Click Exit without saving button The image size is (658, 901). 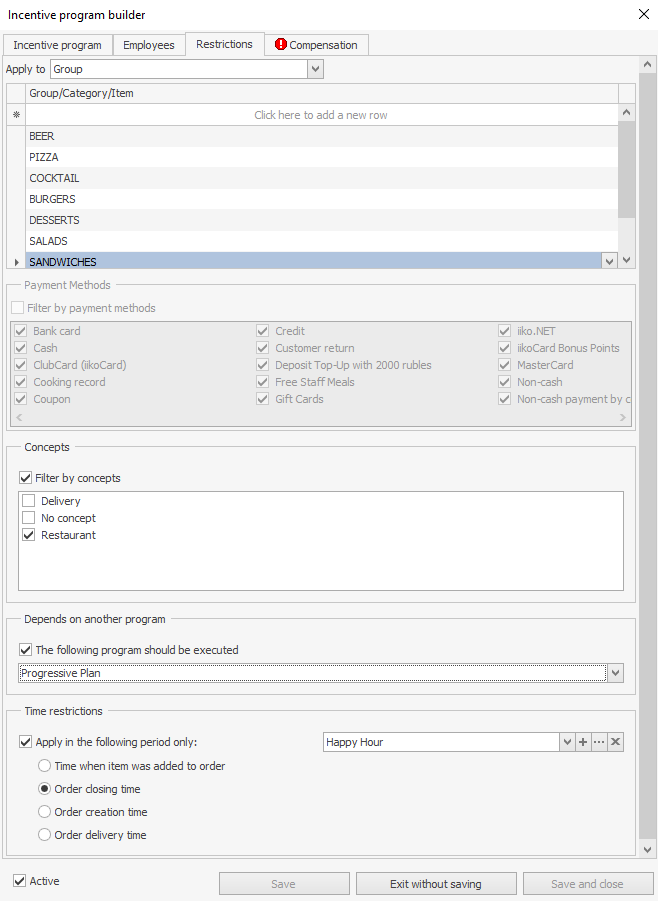click(x=436, y=884)
